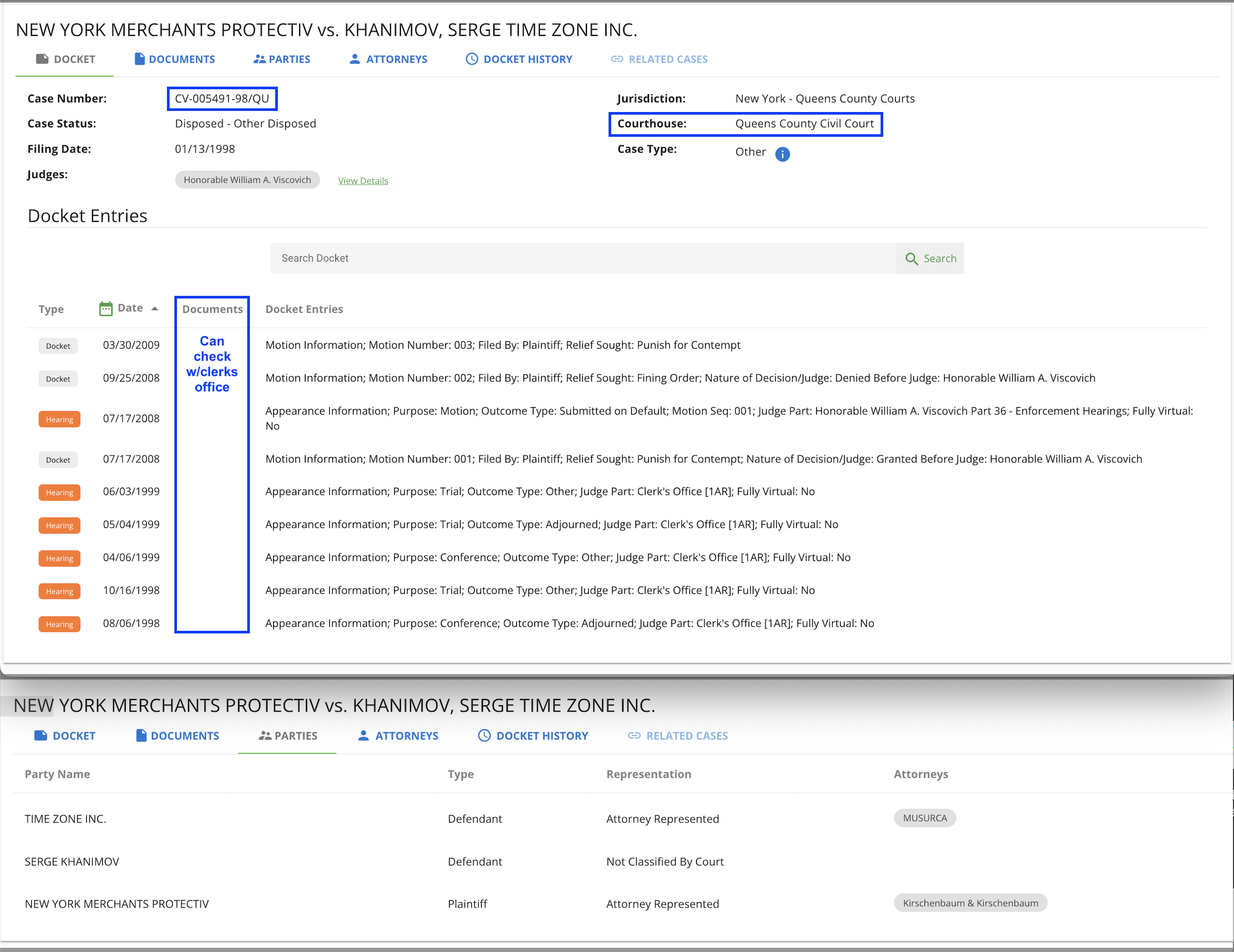Click Hearing badge for 05/04/1999 entry

(59, 526)
